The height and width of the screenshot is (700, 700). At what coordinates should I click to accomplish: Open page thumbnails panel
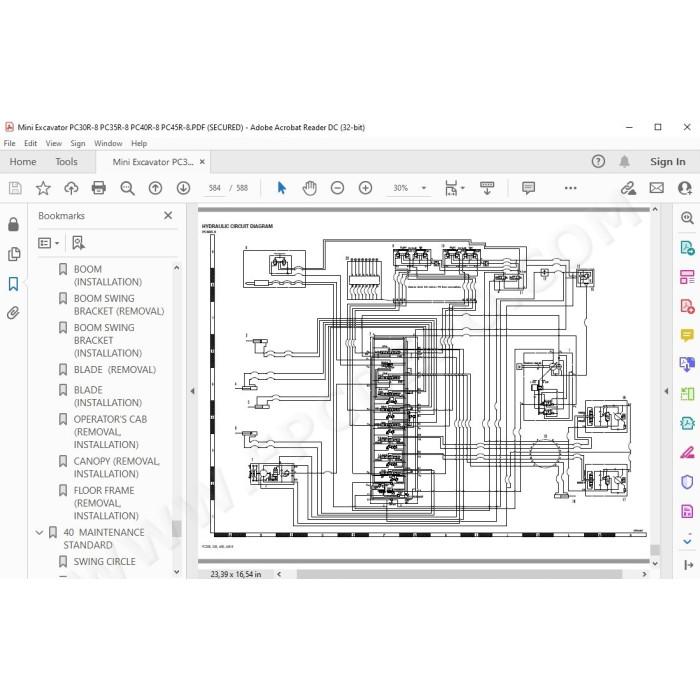pos(13,254)
